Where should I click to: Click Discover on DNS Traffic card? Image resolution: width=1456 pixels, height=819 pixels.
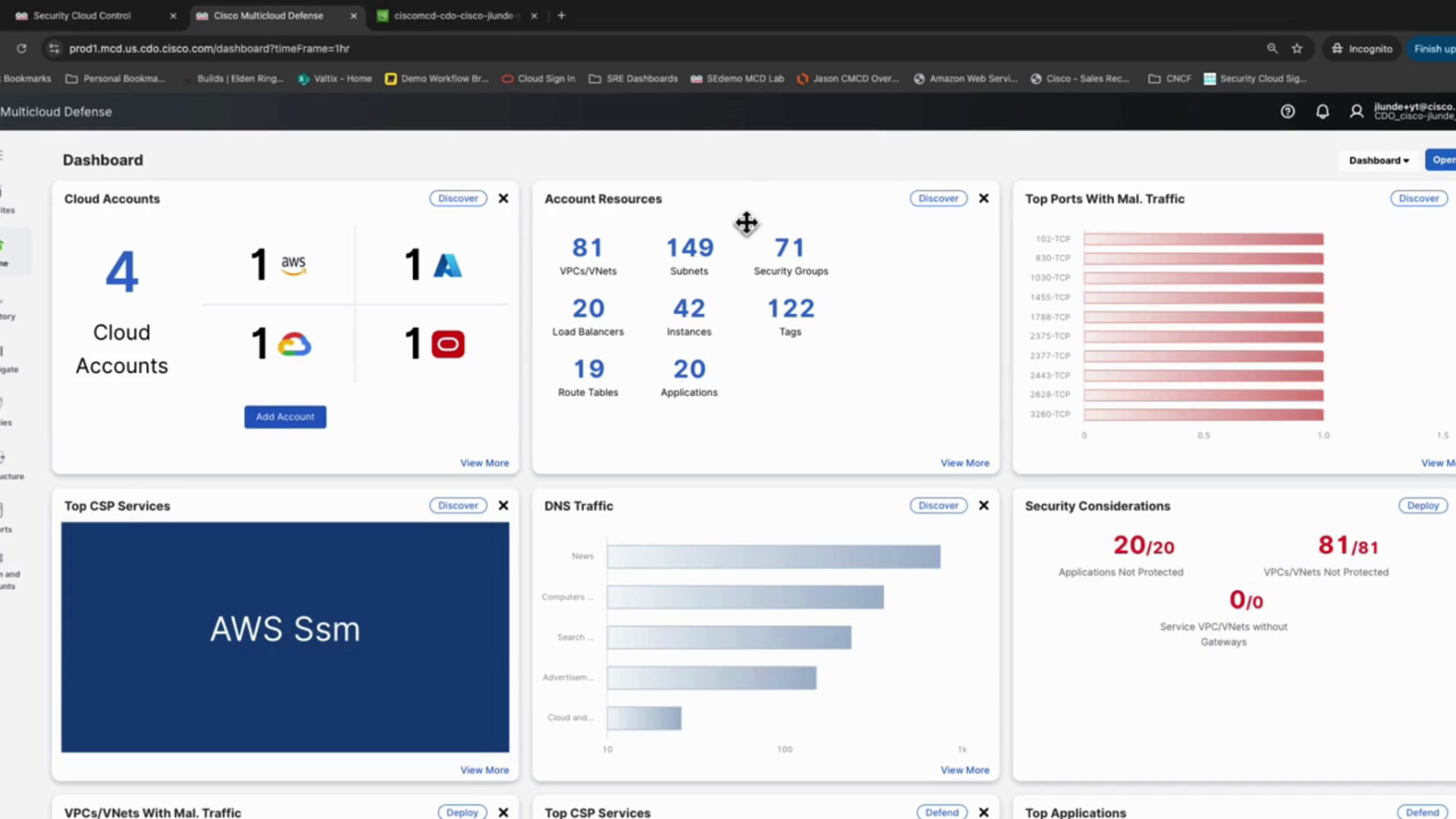coord(939,506)
